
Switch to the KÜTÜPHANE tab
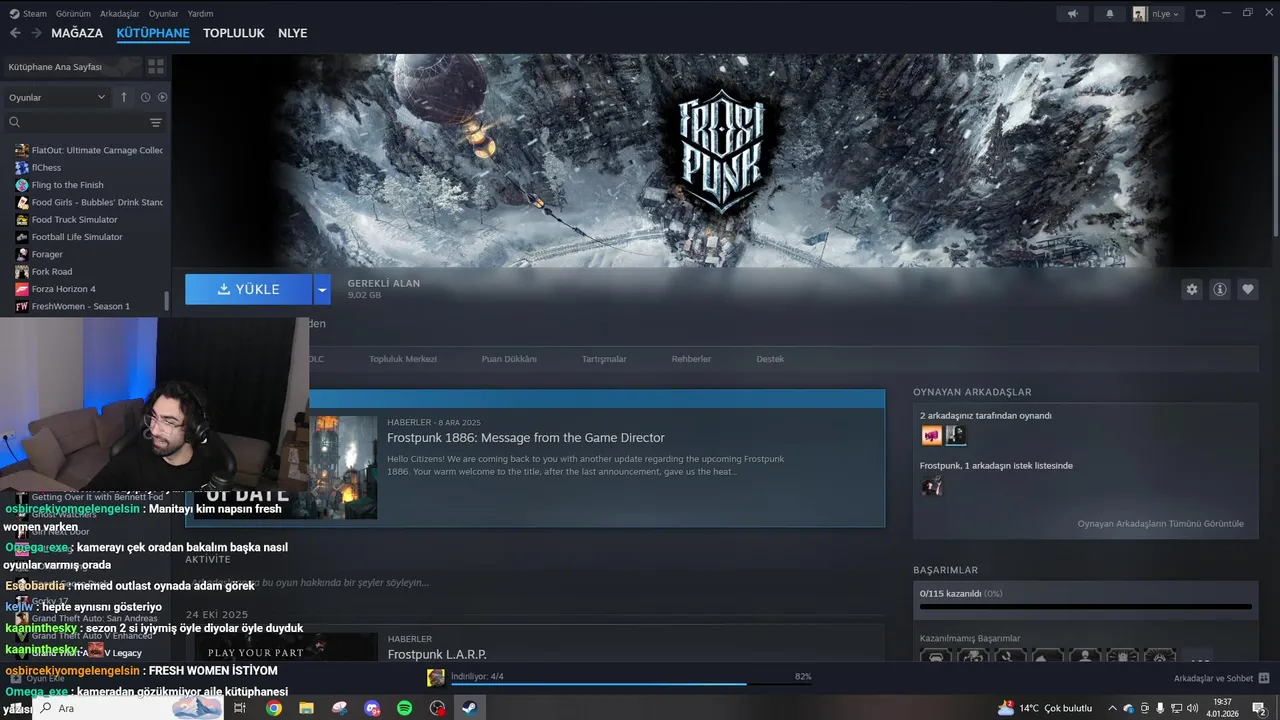153,33
